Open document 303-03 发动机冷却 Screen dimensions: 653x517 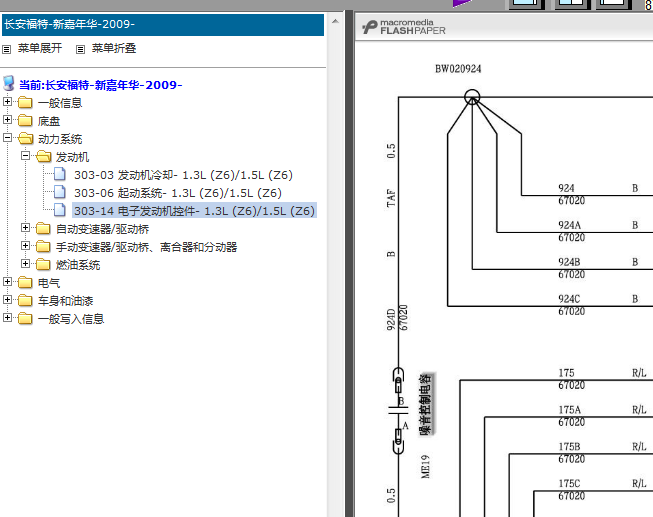pyautogui.click(x=183, y=175)
